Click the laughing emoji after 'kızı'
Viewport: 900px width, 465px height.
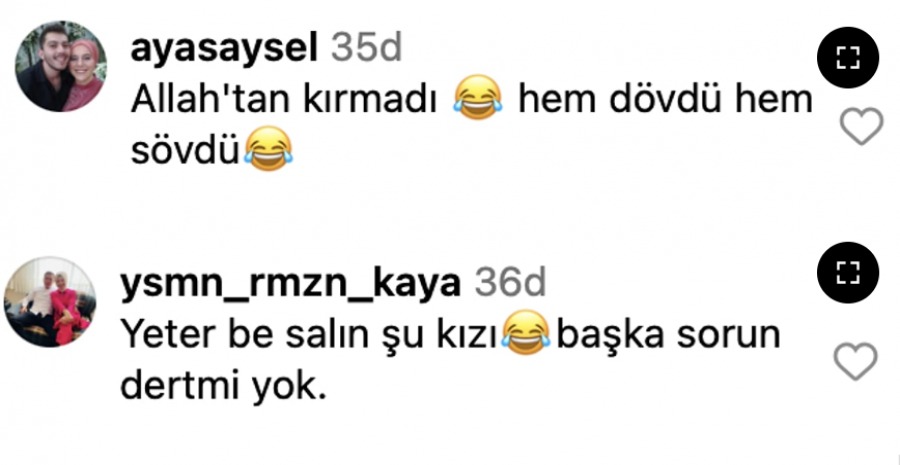525,332
